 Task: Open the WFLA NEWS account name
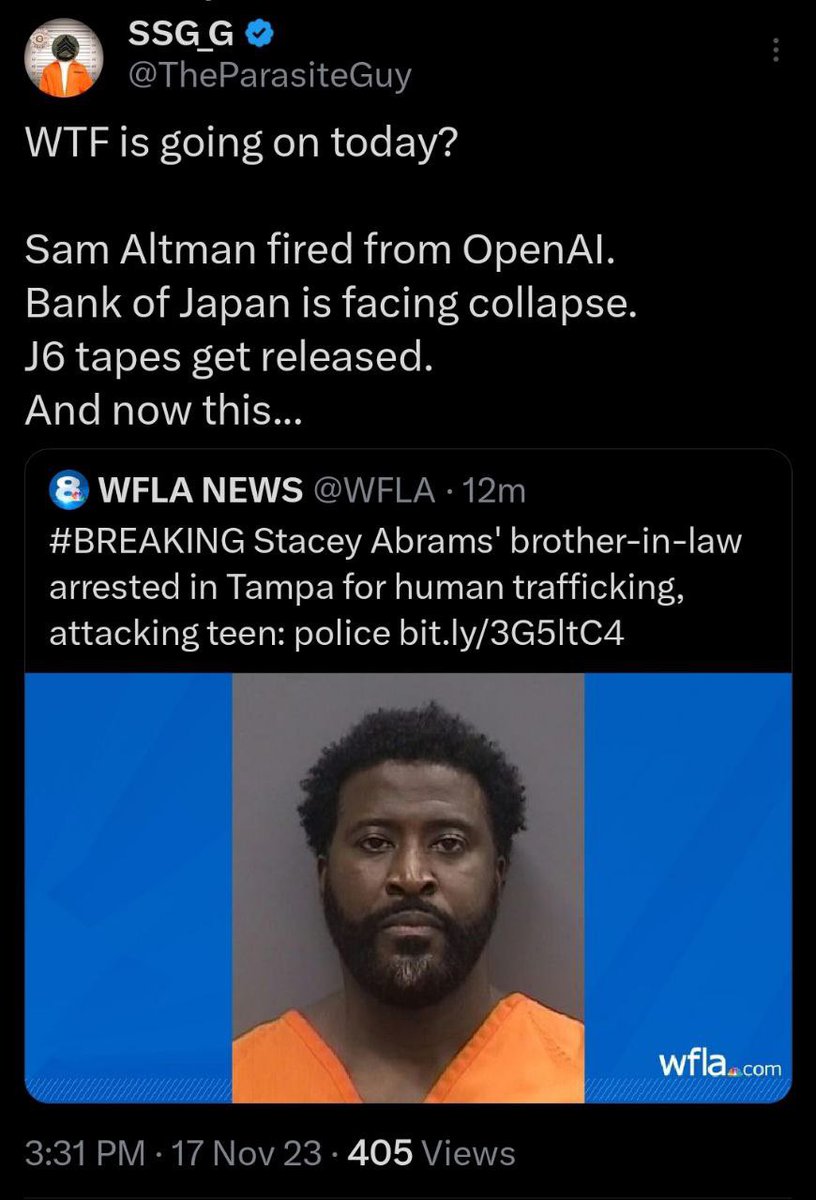tap(198, 489)
